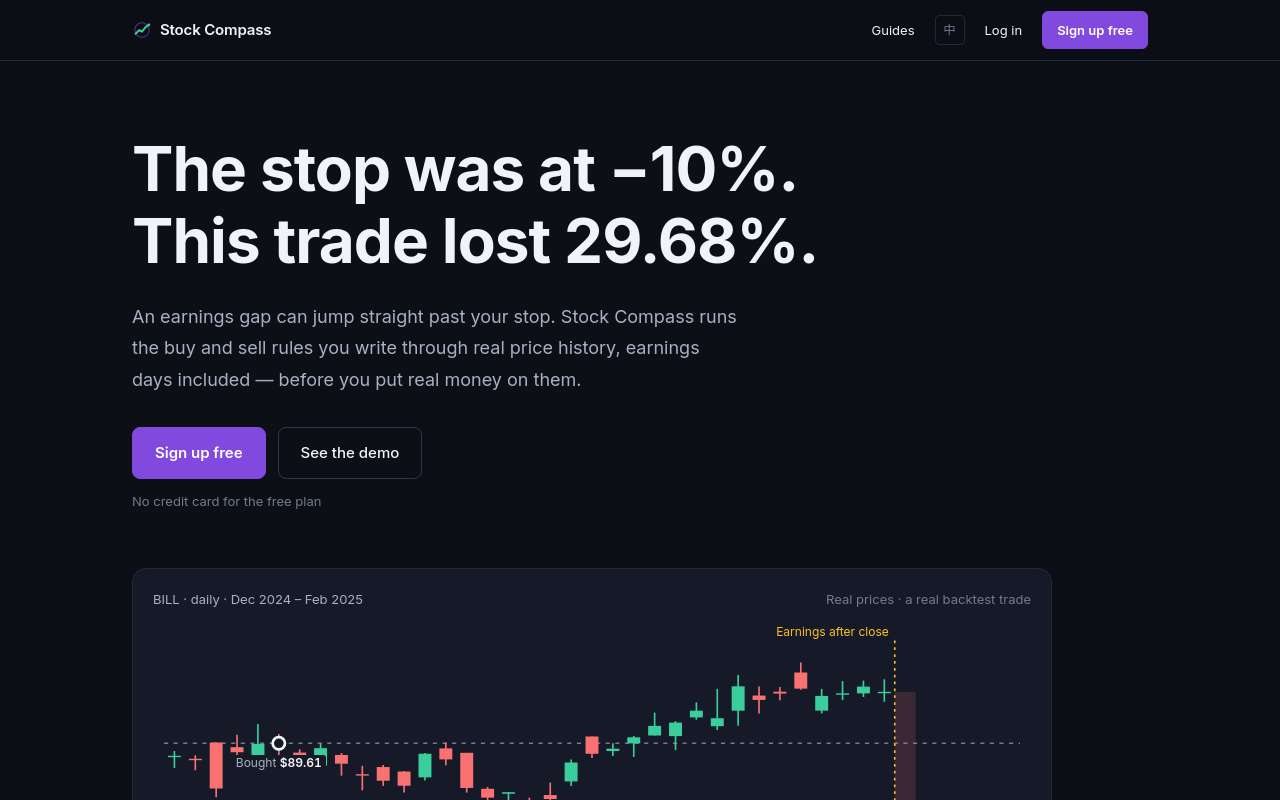
Task: Open the Guides page
Action: [x=893, y=30]
